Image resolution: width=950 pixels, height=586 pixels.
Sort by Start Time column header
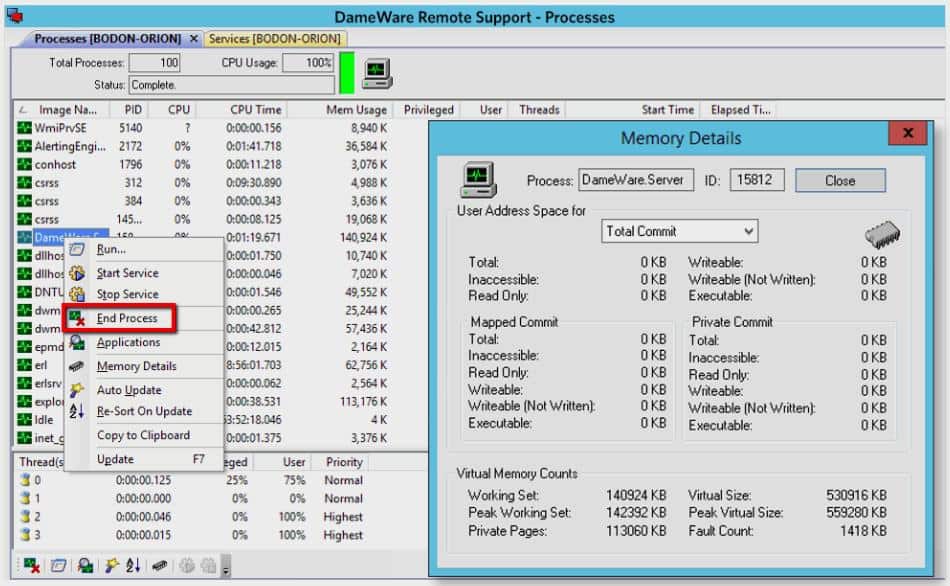pos(633,110)
